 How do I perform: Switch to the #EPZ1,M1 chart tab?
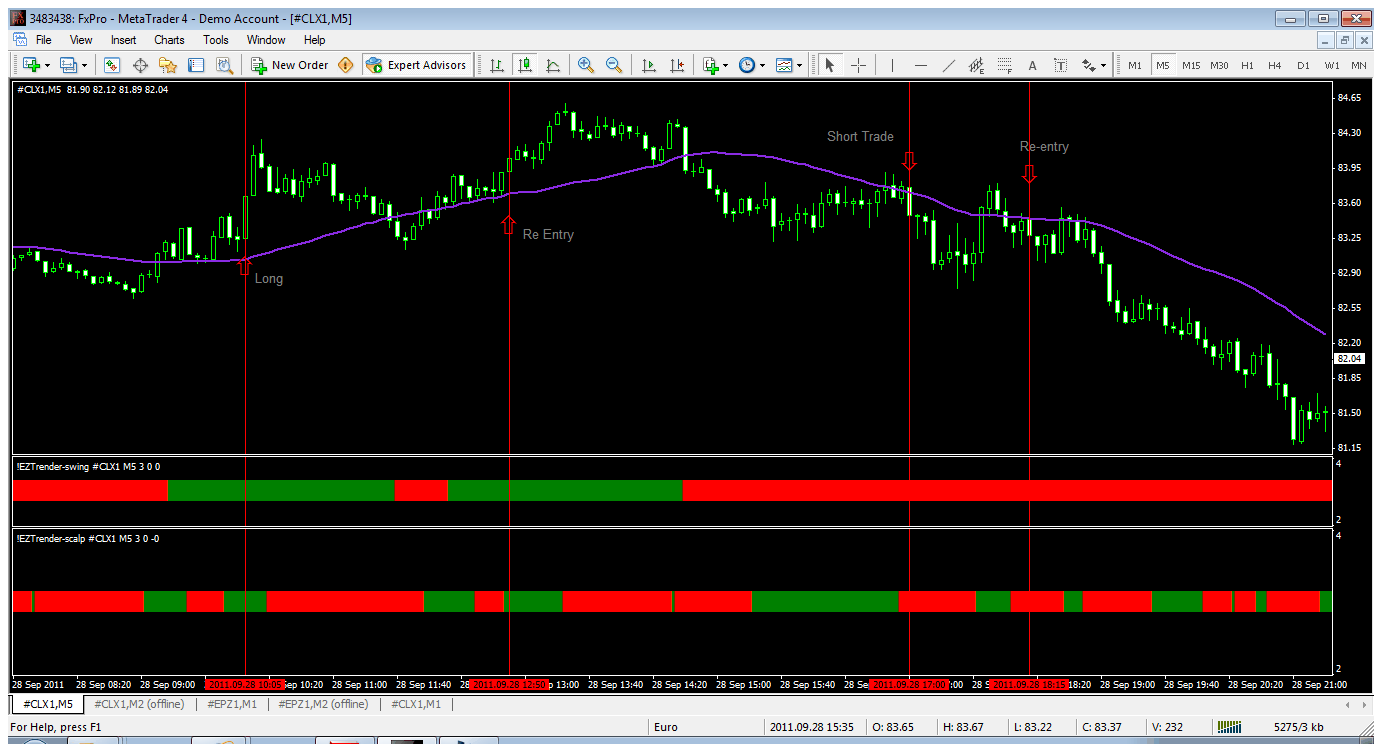click(232, 704)
